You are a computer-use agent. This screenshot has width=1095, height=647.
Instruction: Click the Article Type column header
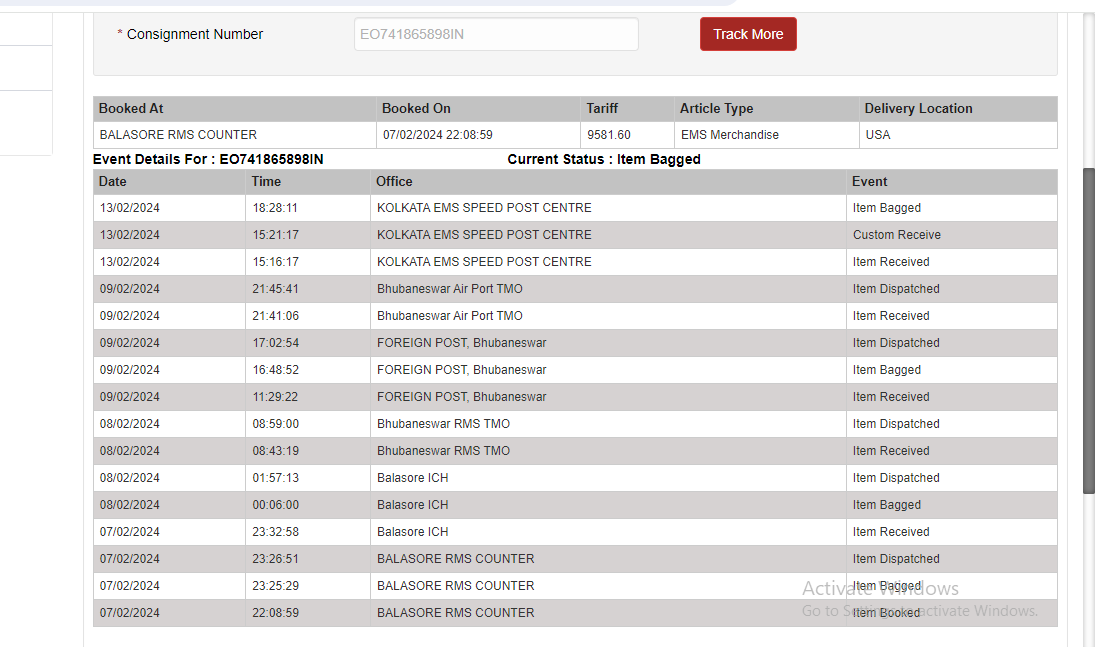tap(767, 108)
